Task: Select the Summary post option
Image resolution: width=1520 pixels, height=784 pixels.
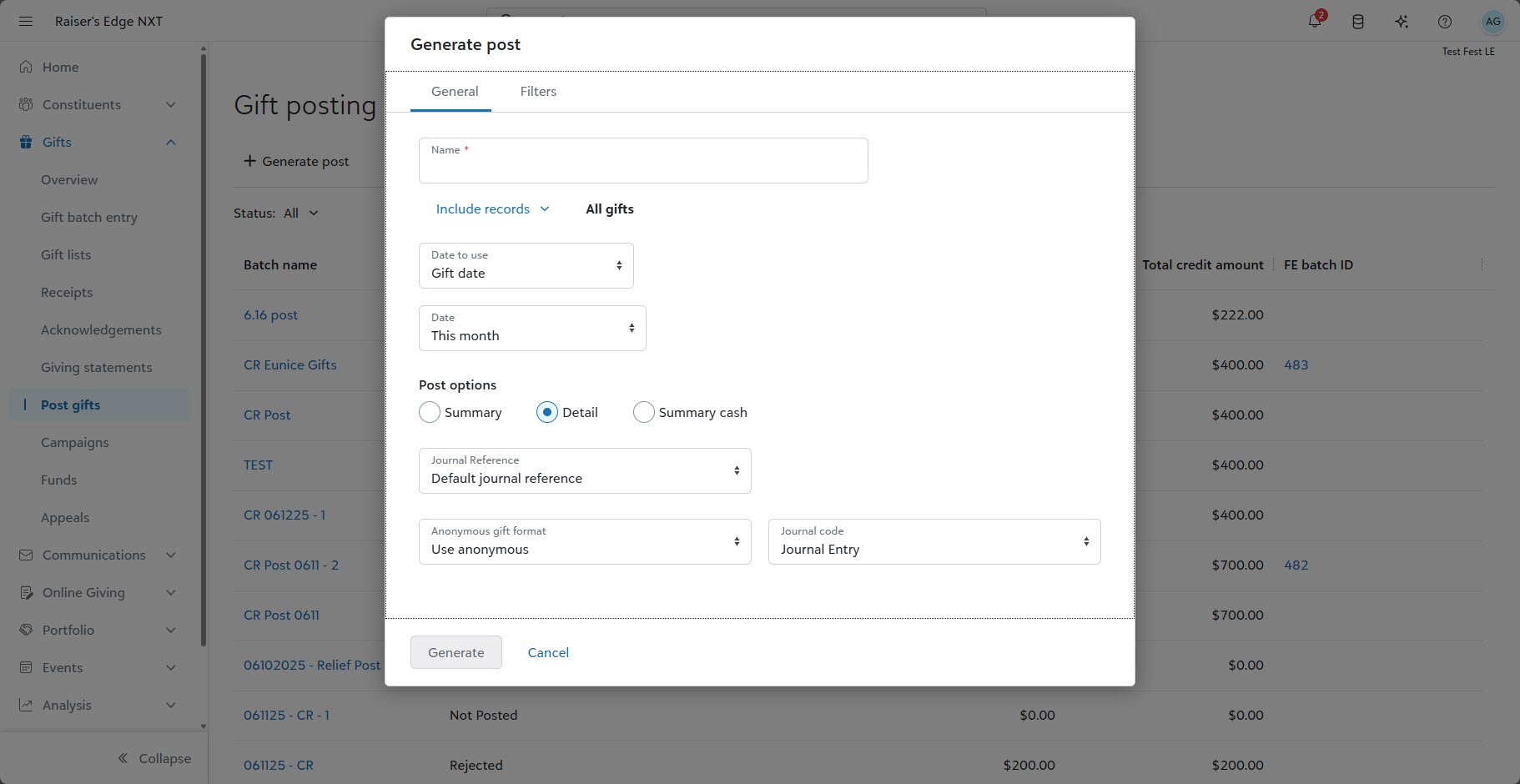Action: (x=430, y=412)
